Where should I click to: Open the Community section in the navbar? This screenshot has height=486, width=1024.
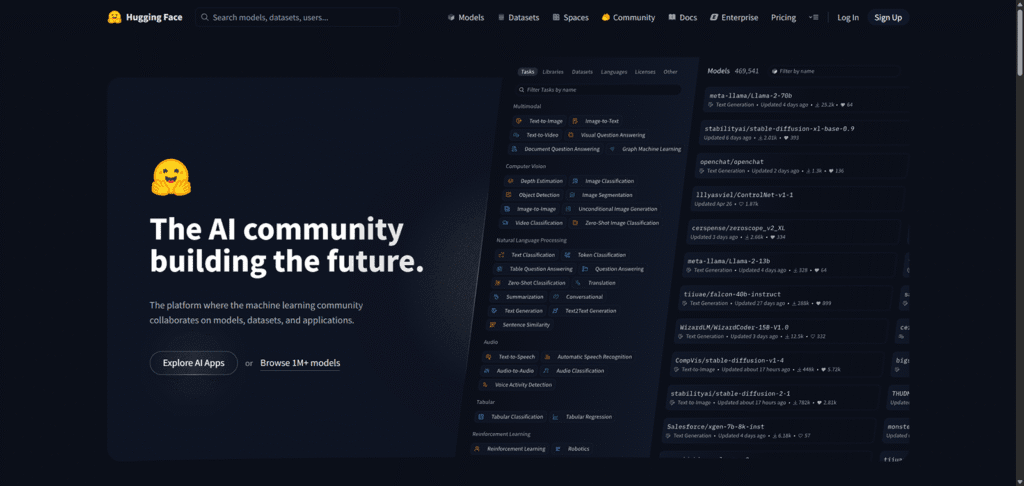(628, 18)
